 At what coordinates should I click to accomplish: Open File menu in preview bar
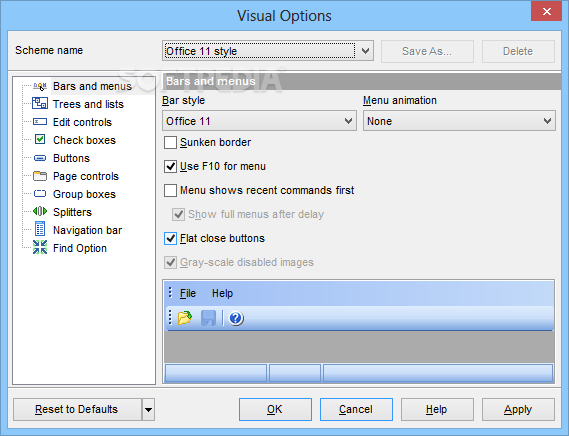pyautogui.click(x=188, y=293)
